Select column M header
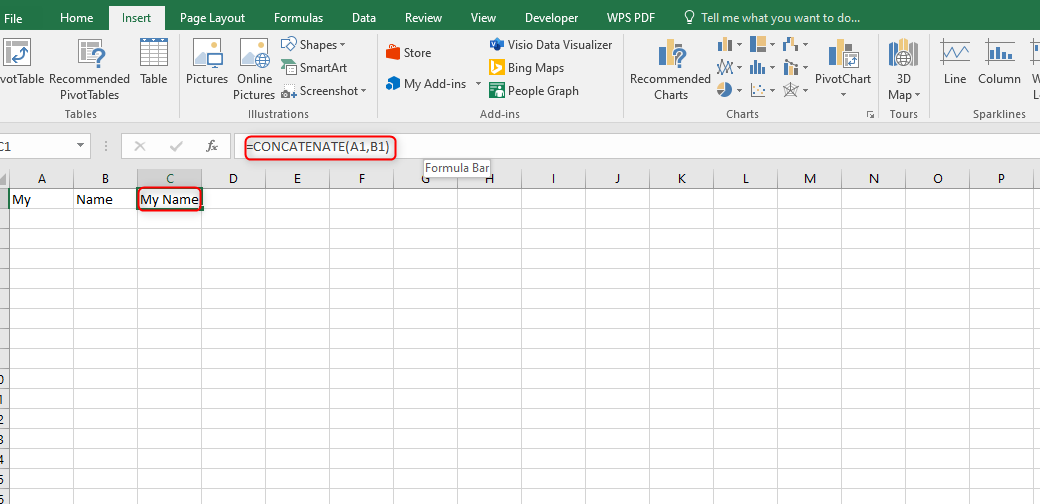The image size is (1040, 504). pyautogui.click(x=810, y=178)
